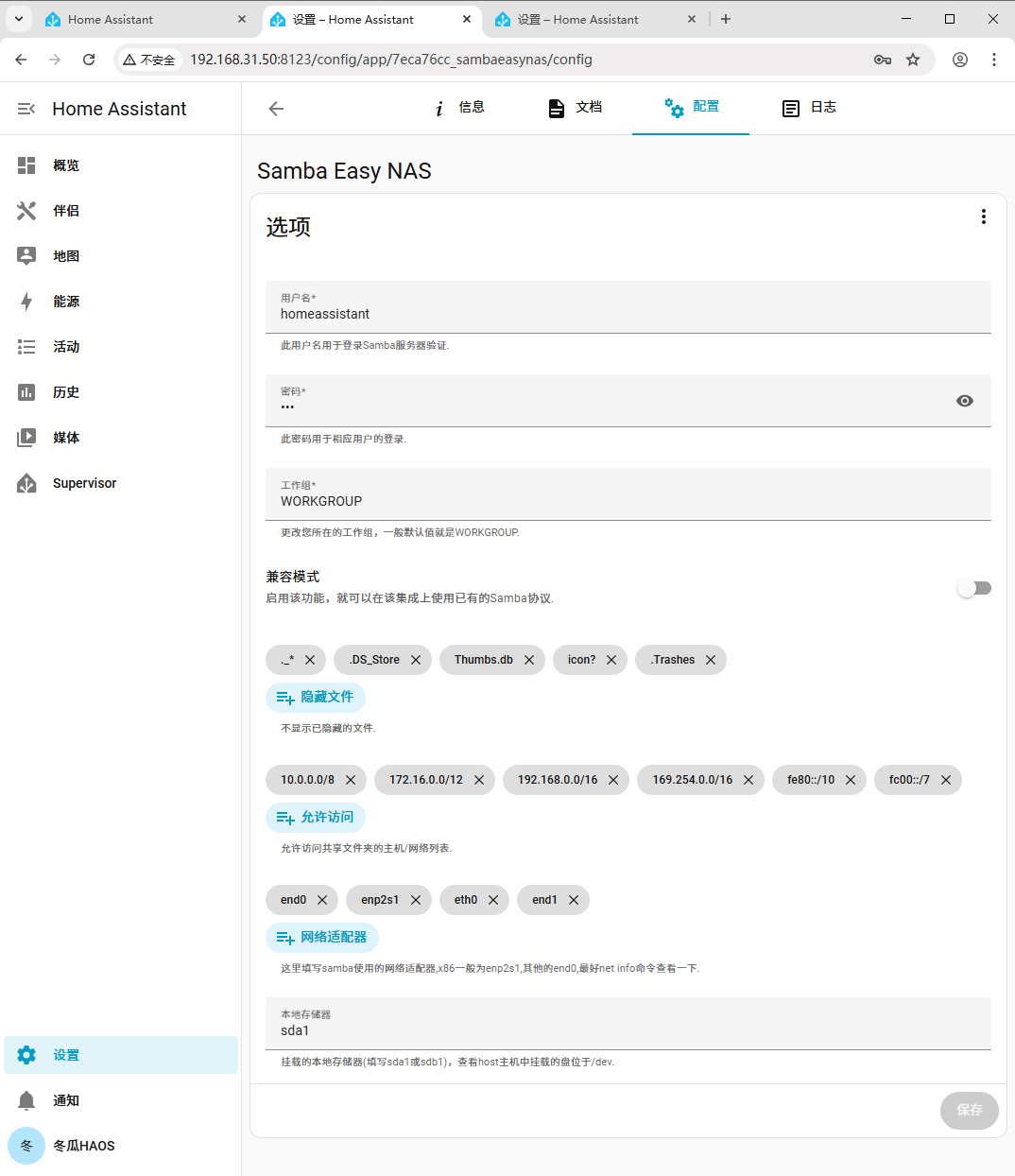Switch to the 配置 tab
The height and width of the screenshot is (1176, 1015).
coord(691,108)
